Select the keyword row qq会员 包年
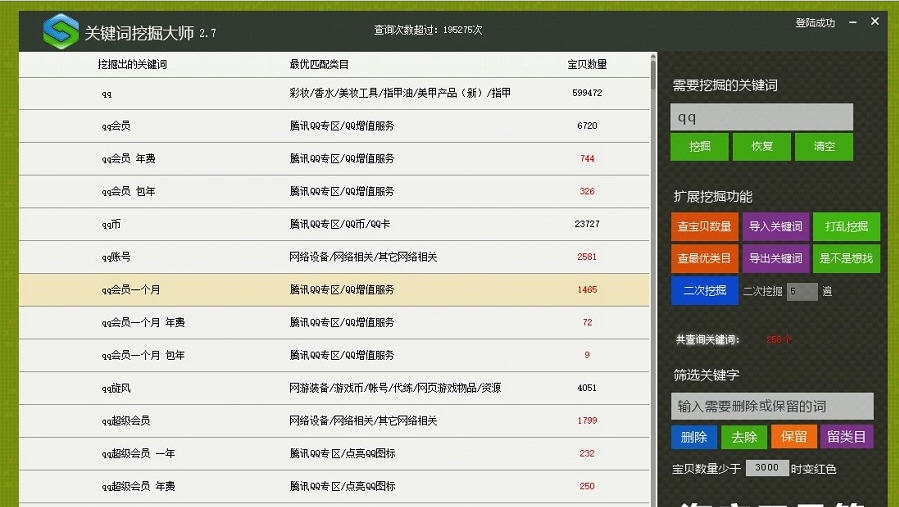 tap(334, 192)
